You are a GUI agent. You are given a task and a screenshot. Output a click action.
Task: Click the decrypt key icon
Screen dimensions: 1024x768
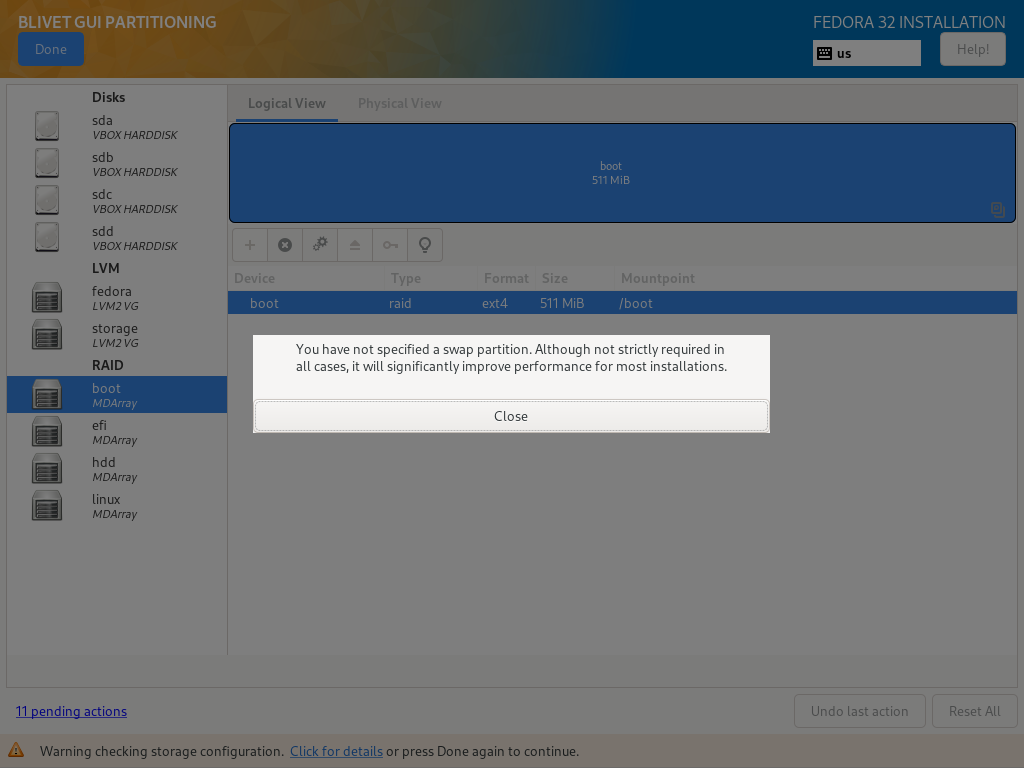390,245
